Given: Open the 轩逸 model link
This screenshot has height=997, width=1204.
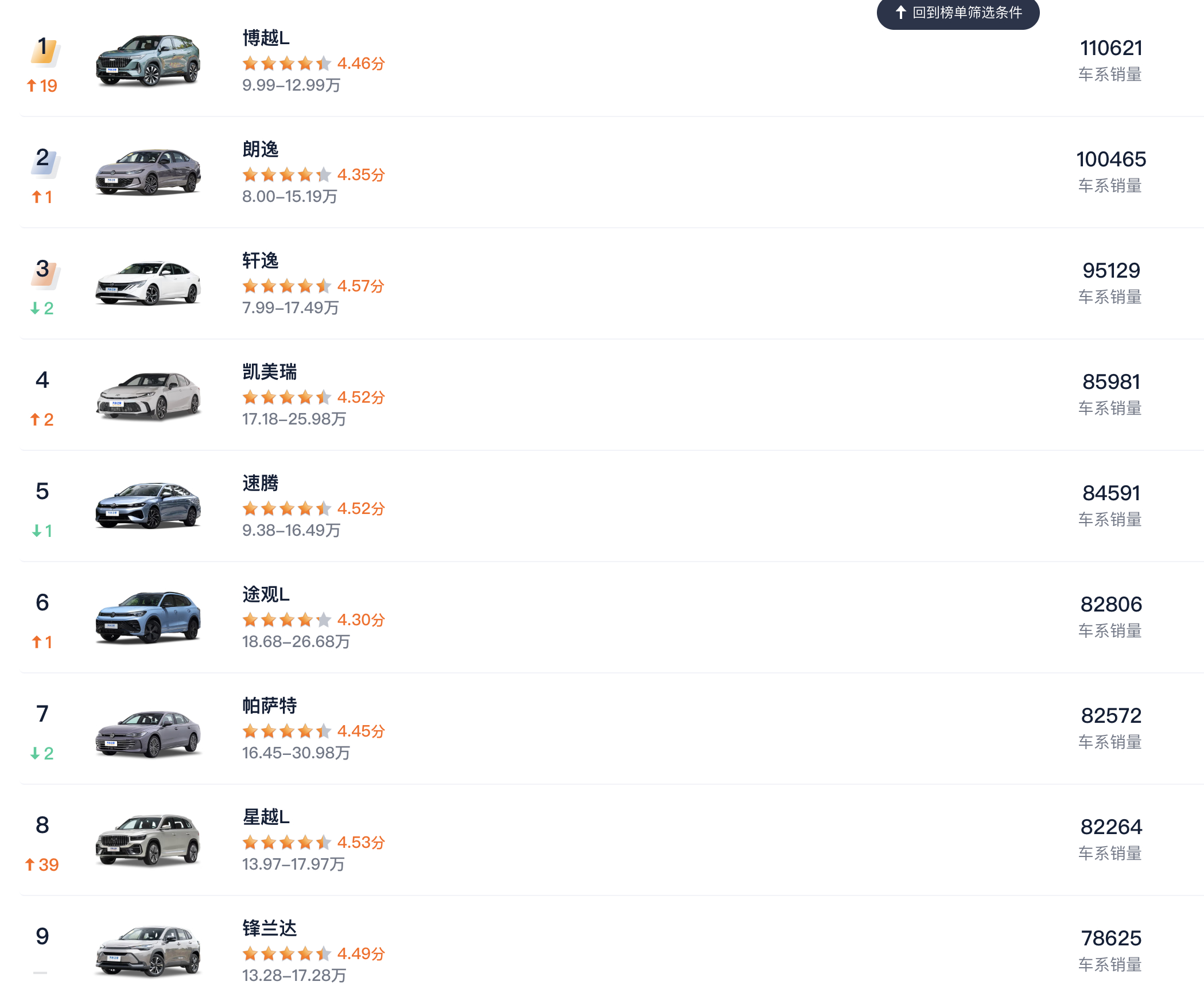Looking at the screenshot, I should tap(260, 260).
